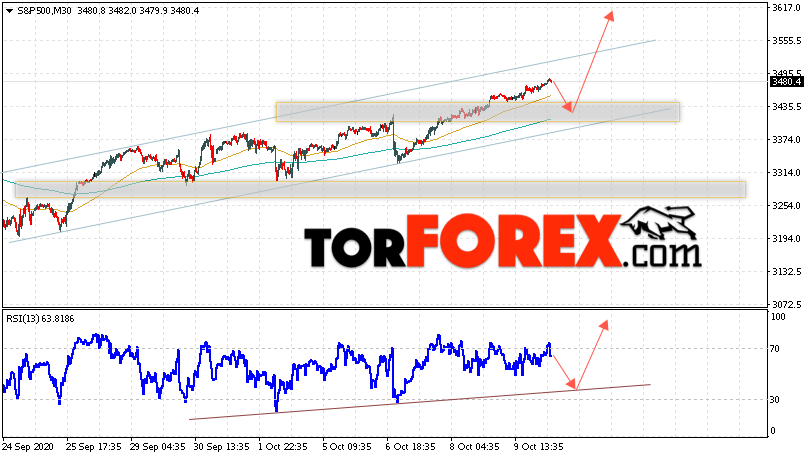Viewport: 808px width, 458px height.
Task: Click the 25 Sep 17:35 time label
Action: tap(94, 447)
